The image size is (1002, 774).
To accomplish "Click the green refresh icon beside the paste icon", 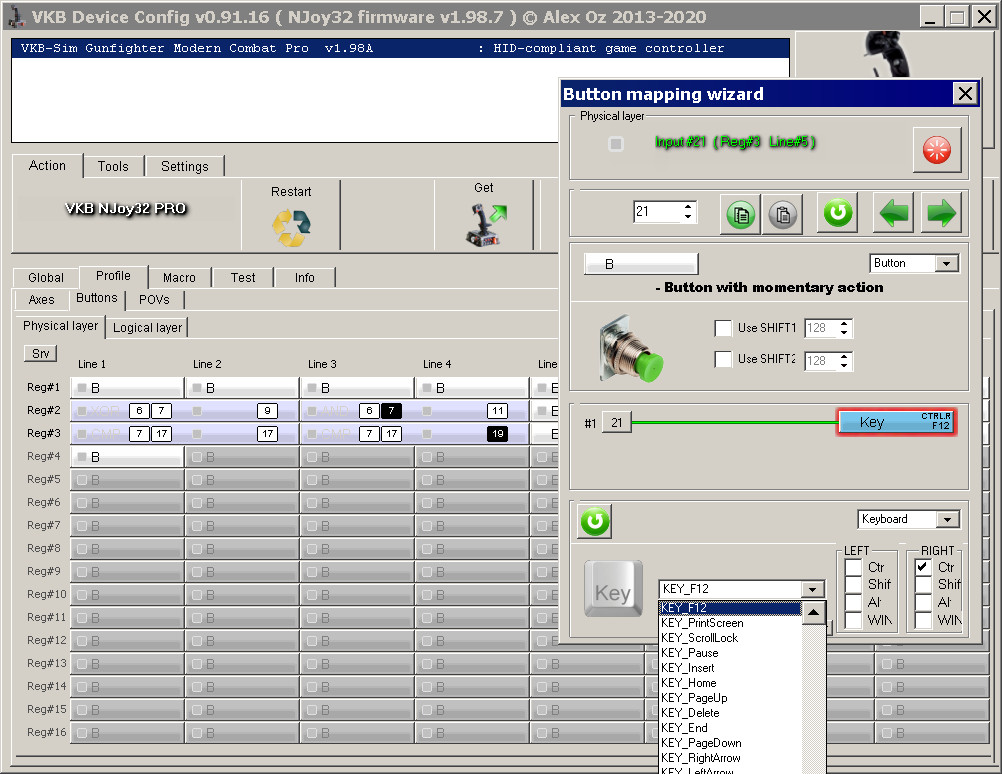I will tap(838, 212).
